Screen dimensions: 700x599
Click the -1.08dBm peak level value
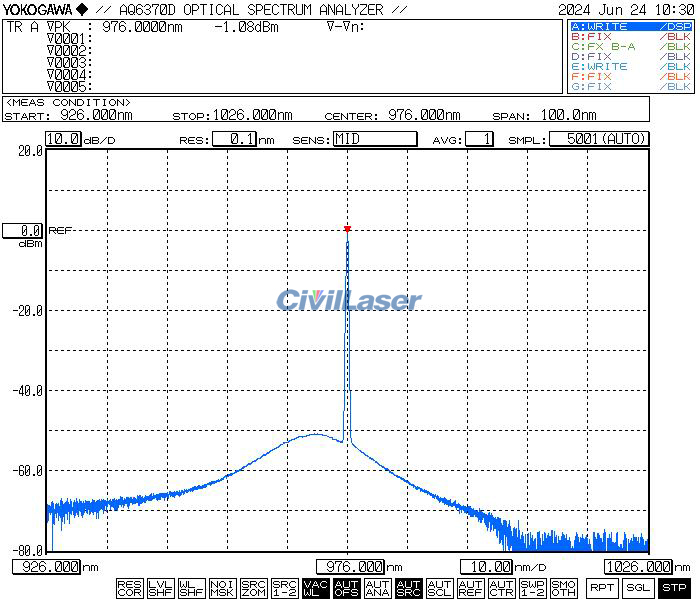pos(246,27)
